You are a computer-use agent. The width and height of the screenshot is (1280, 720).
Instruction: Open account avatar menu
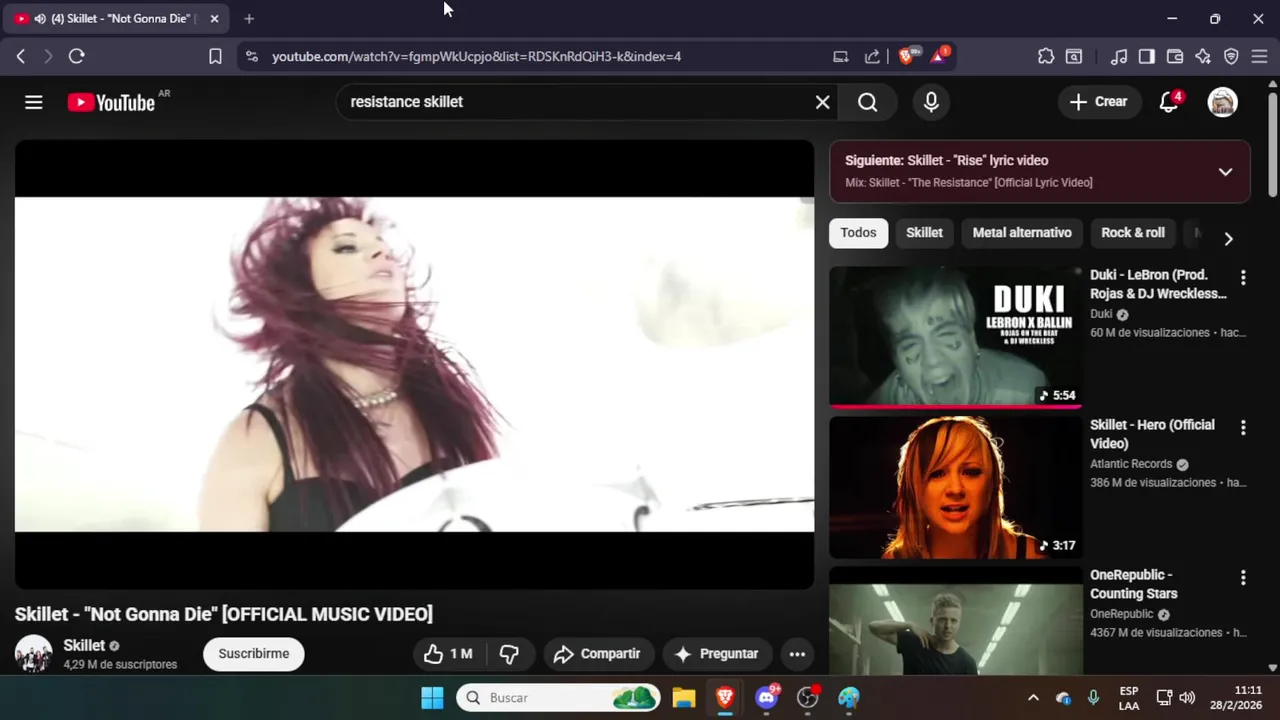point(1222,102)
